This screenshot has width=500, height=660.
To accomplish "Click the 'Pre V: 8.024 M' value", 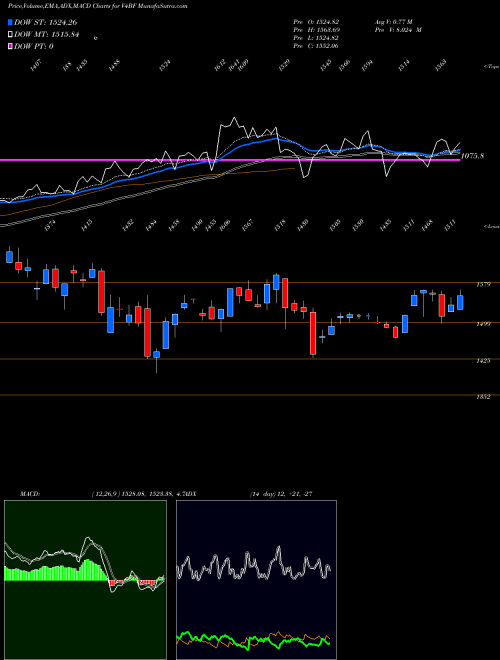I will coord(398,29).
